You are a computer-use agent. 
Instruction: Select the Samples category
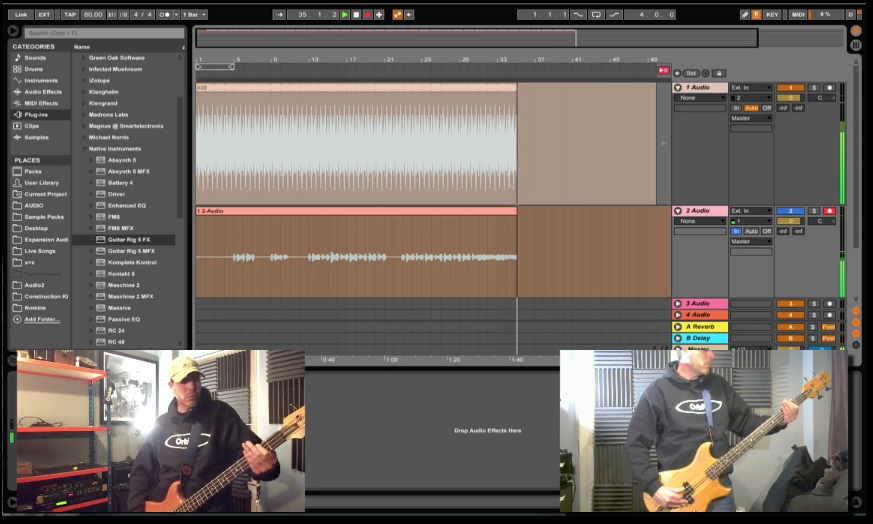click(36, 137)
